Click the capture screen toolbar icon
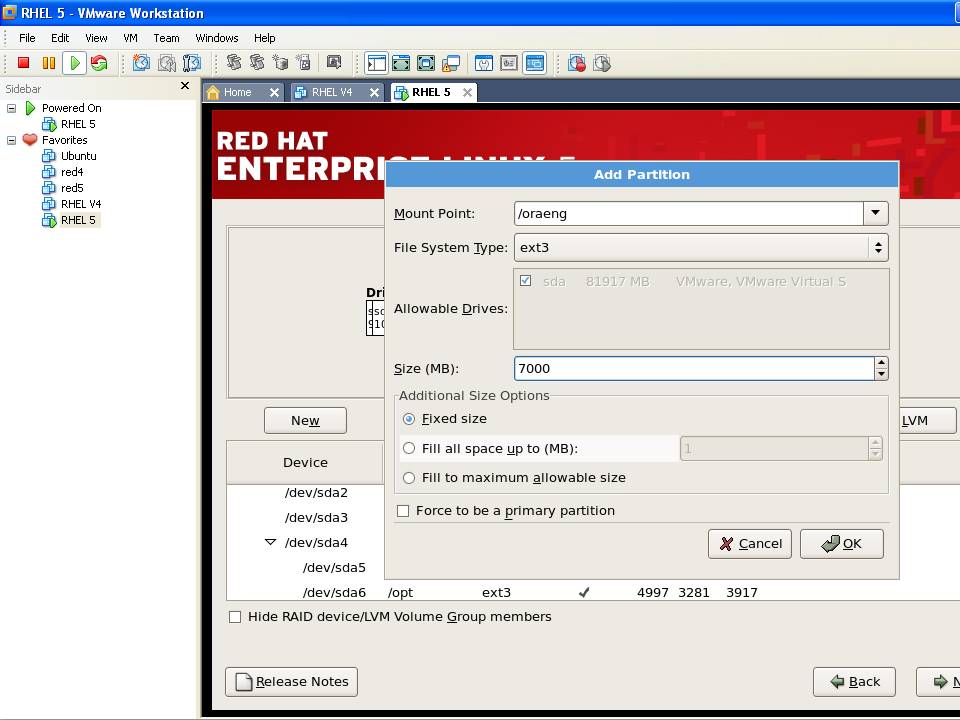960x720 pixels. [334, 62]
